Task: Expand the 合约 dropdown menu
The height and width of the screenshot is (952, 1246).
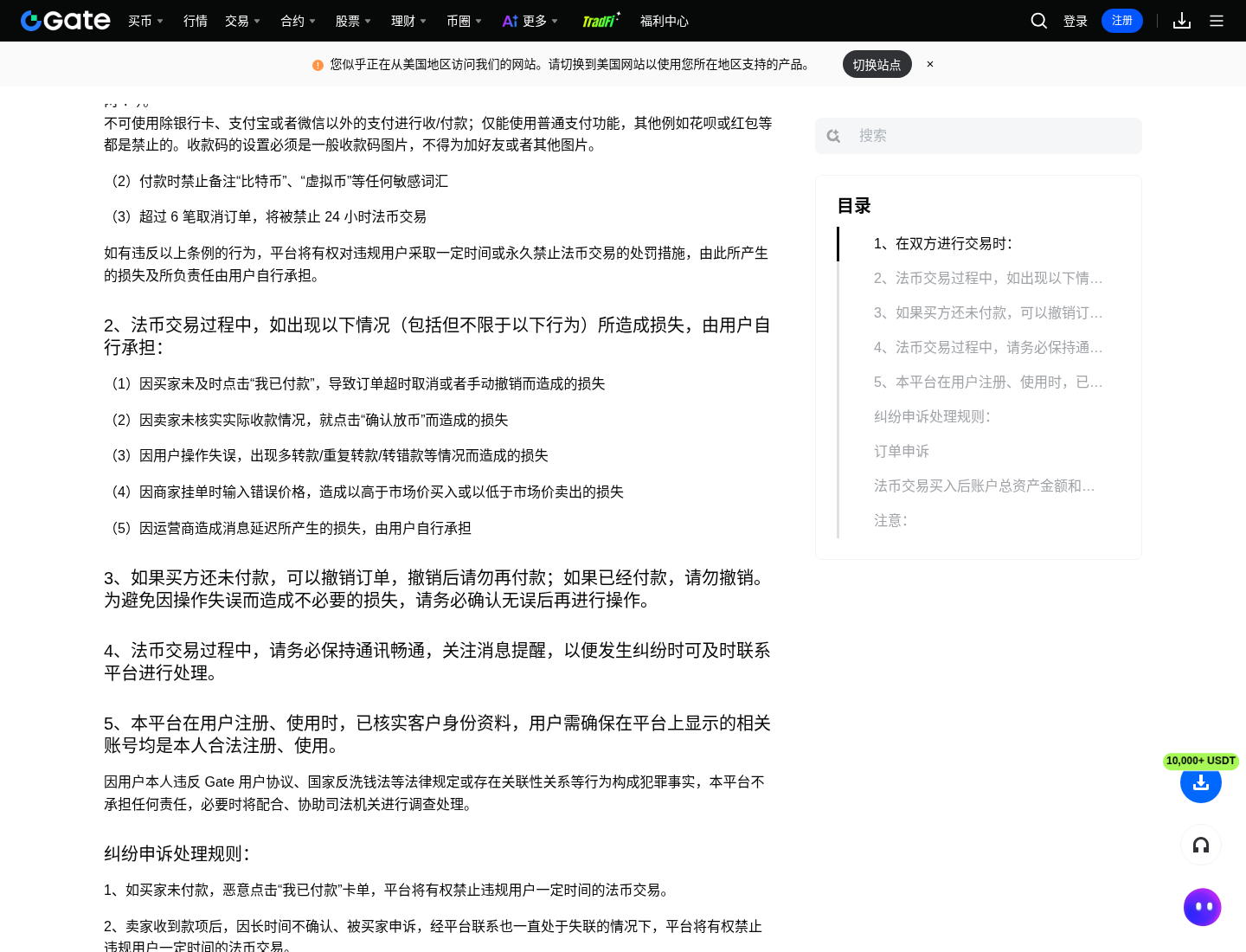Action: pyautogui.click(x=299, y=21)
